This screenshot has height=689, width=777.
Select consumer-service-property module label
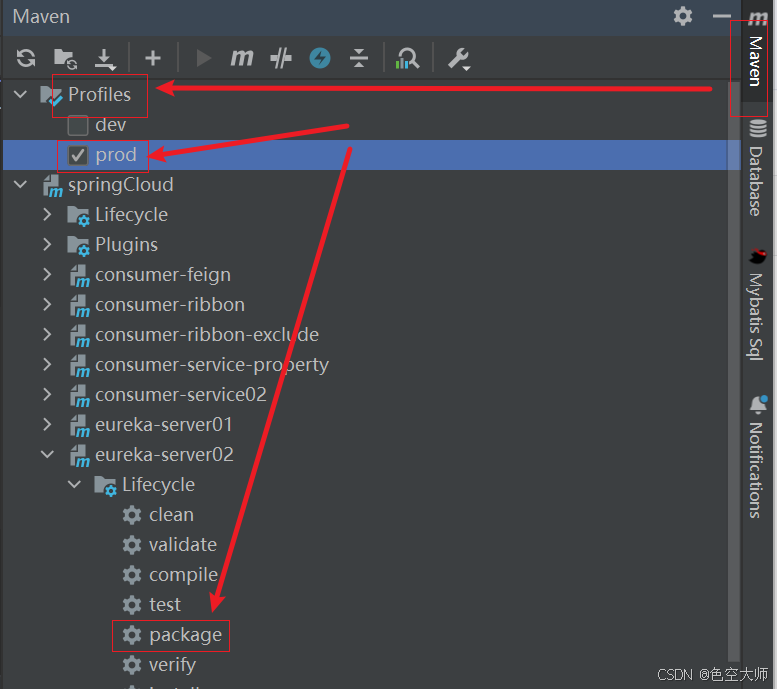coord(212,365)
